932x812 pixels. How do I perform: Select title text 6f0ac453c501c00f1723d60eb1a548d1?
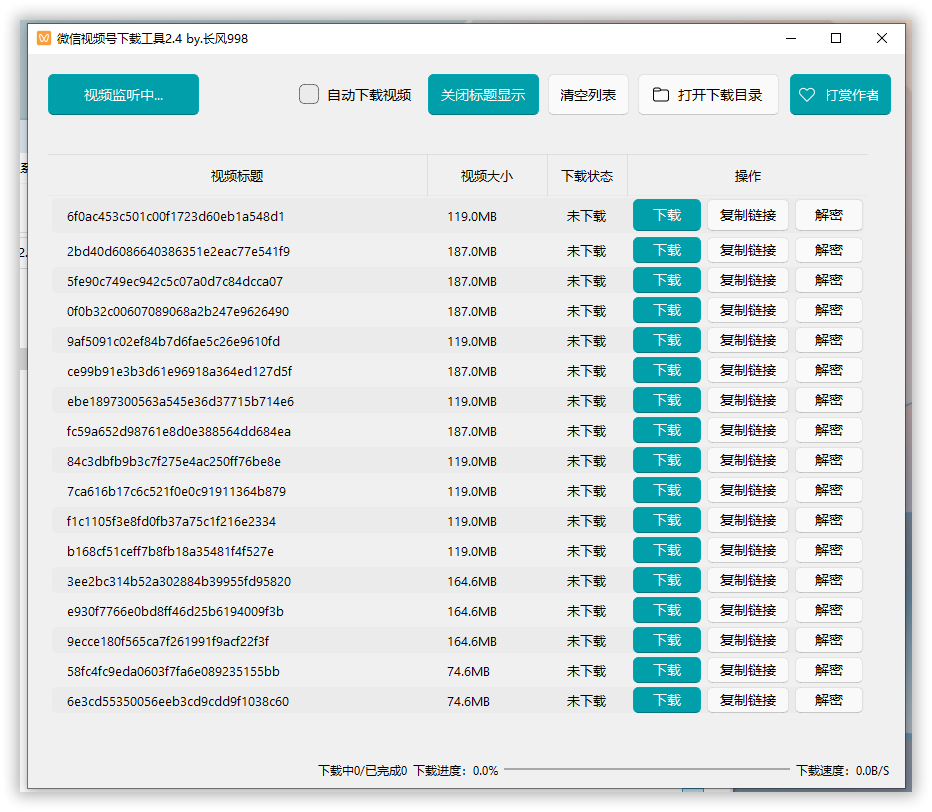tap(175, 216)
